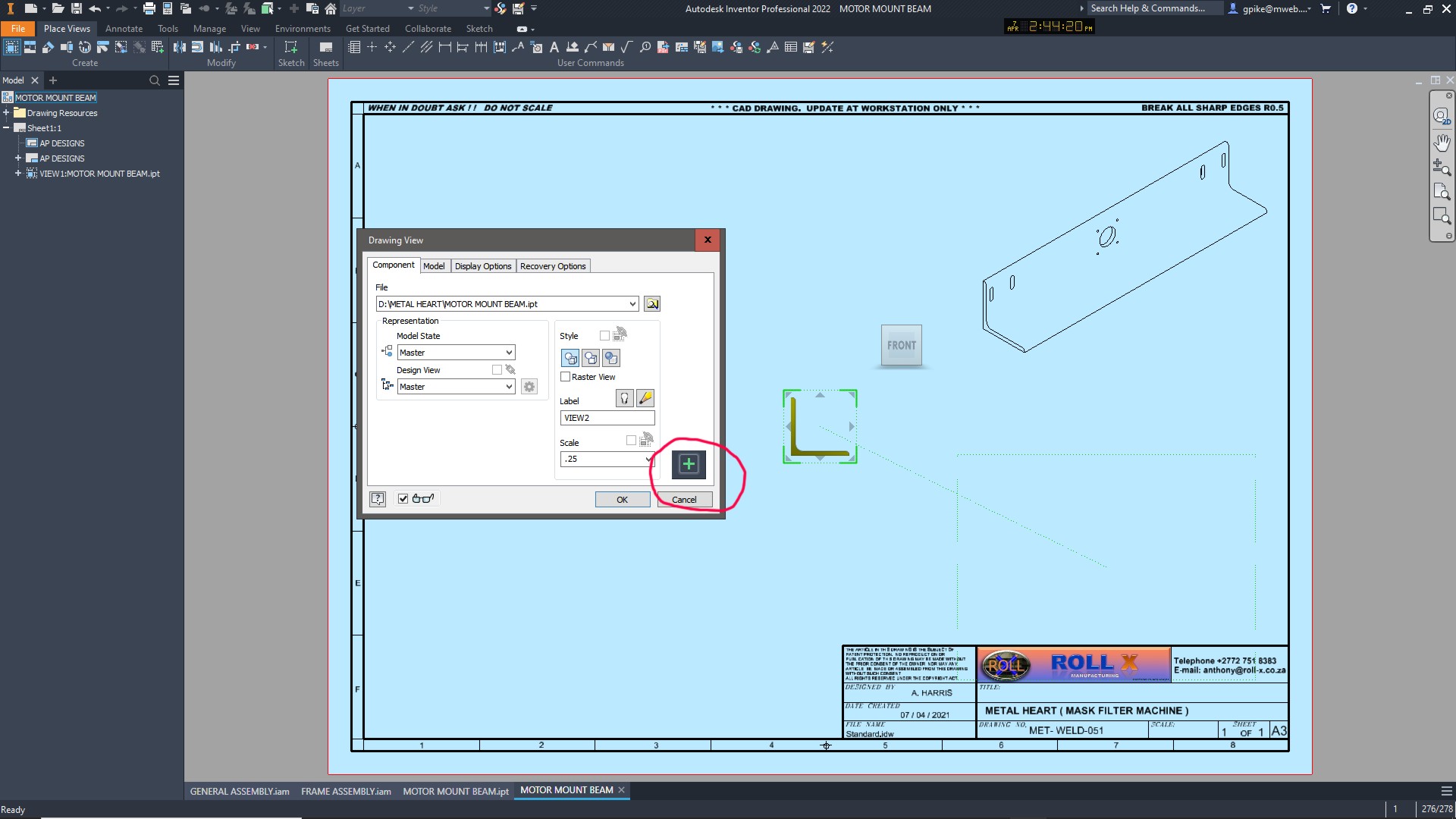This screenshot has height=819, width=1456.
Task: Select the Shaded style button
Action: point(611,358)
